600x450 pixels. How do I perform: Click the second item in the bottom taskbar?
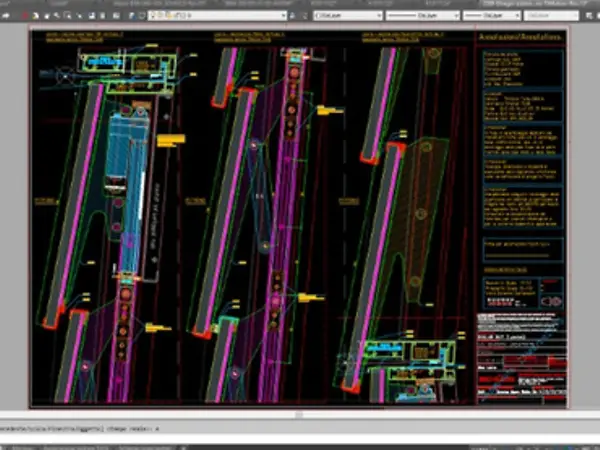tap(75, 445)
